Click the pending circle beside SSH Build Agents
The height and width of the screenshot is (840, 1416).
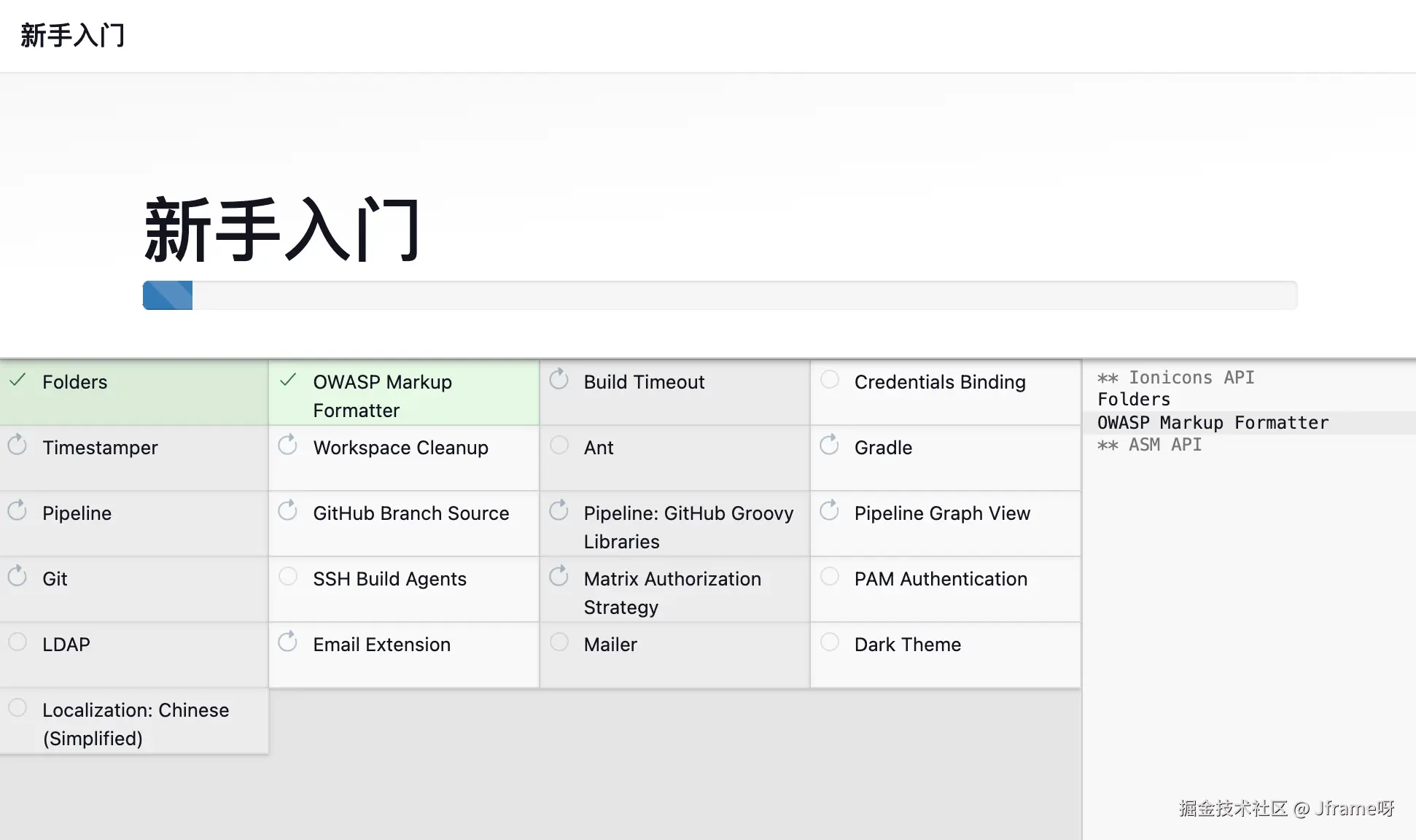288,576
